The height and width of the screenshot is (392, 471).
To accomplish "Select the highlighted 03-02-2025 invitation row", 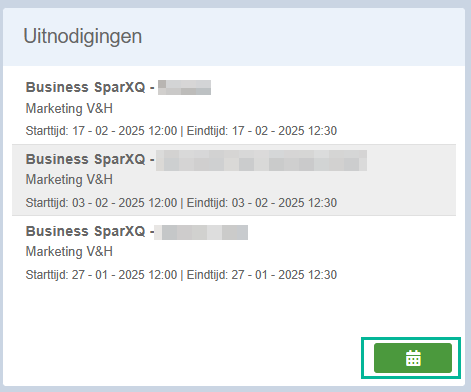I will click(234, 180).
